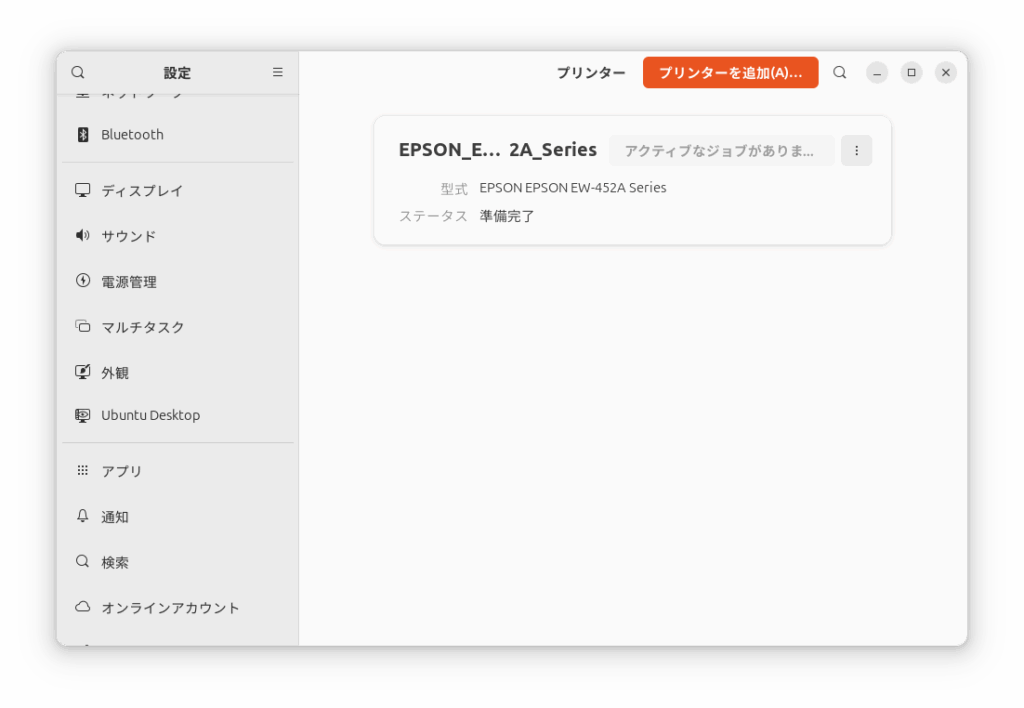Viewport: 1024px width, 708px height.
Task: Click the search (検索) magnifier icon
Action: 83,561
